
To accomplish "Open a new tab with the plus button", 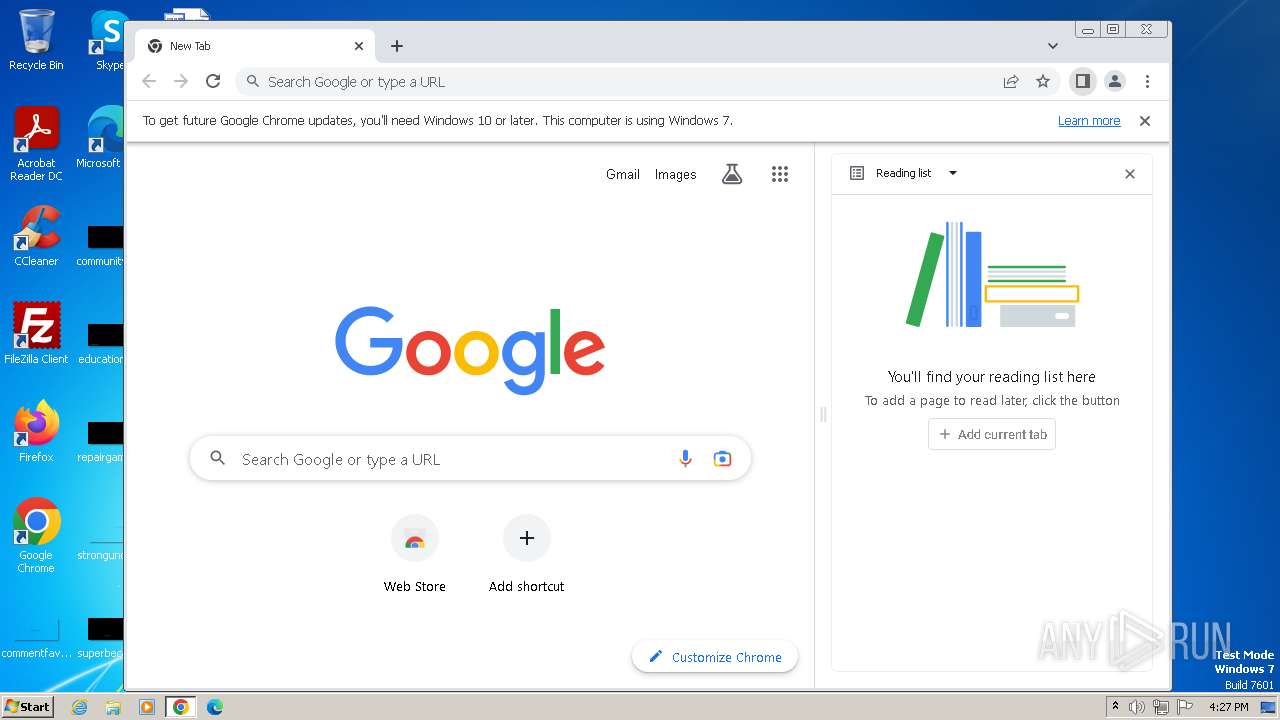I will [397, 46].
